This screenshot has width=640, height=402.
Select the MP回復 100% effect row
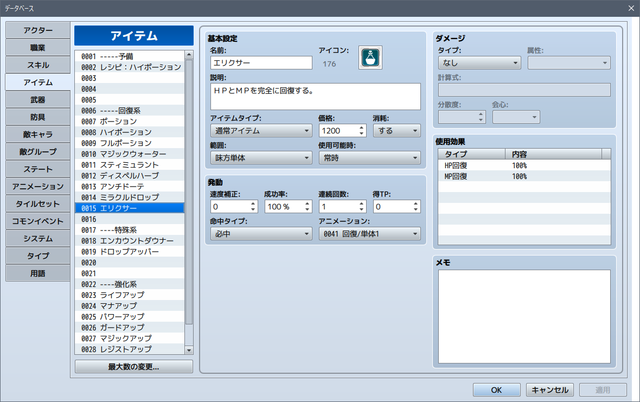(x=524, y=176)
